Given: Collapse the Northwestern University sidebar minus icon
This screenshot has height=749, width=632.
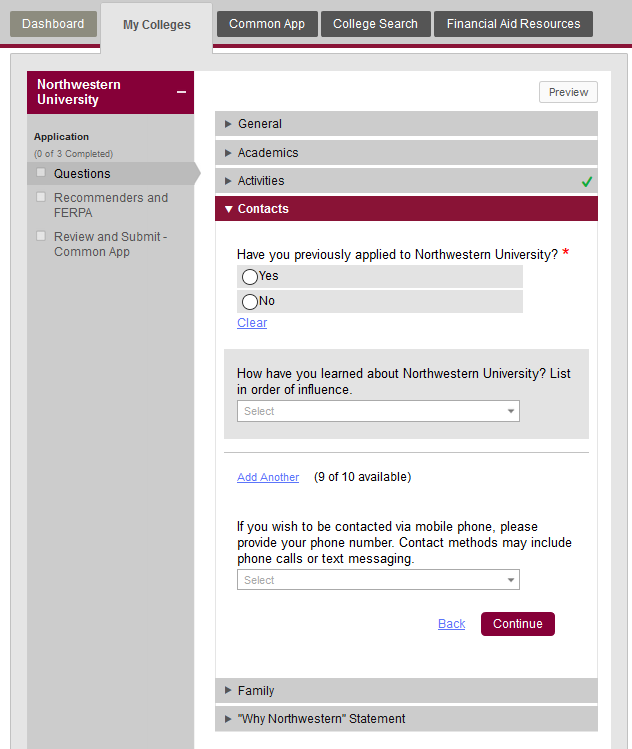Looking at the screenshot, I should click(x=181, y=92).
